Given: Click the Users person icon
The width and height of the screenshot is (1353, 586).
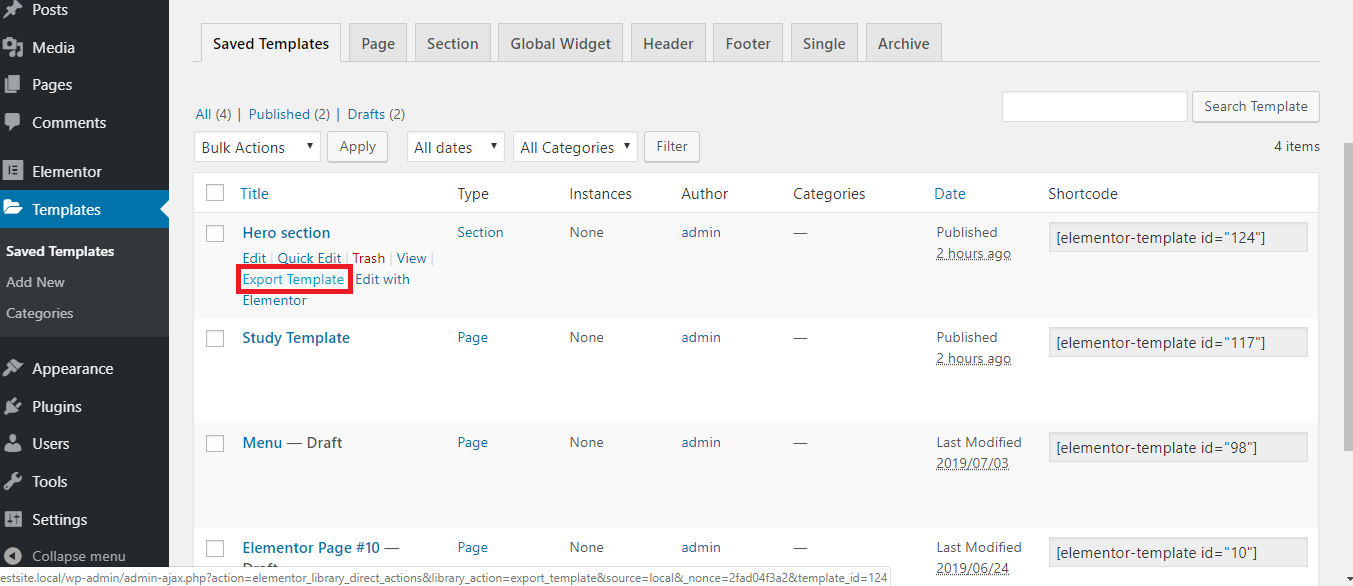Looking at the screenshot, I should [13, 443].
